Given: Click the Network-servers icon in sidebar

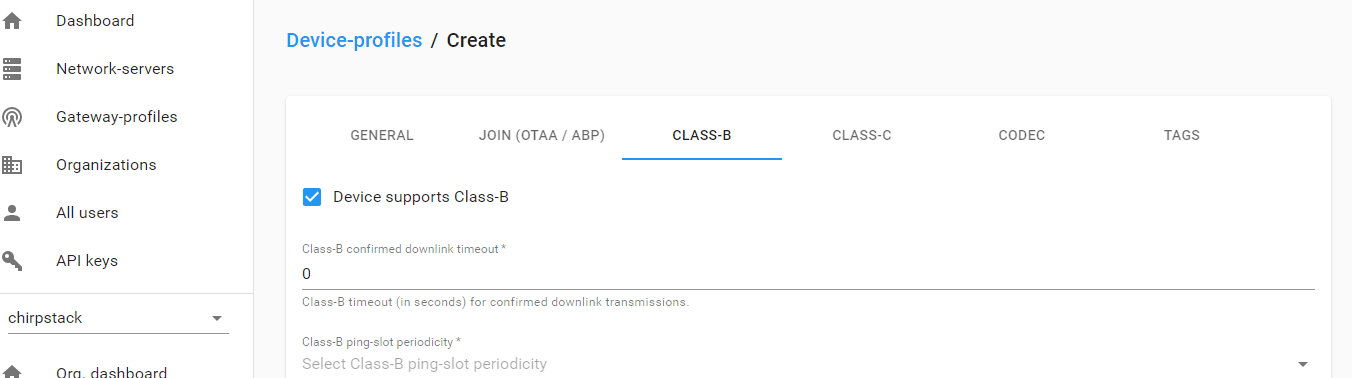Looking at the screenshot, I should coord(12,69).
